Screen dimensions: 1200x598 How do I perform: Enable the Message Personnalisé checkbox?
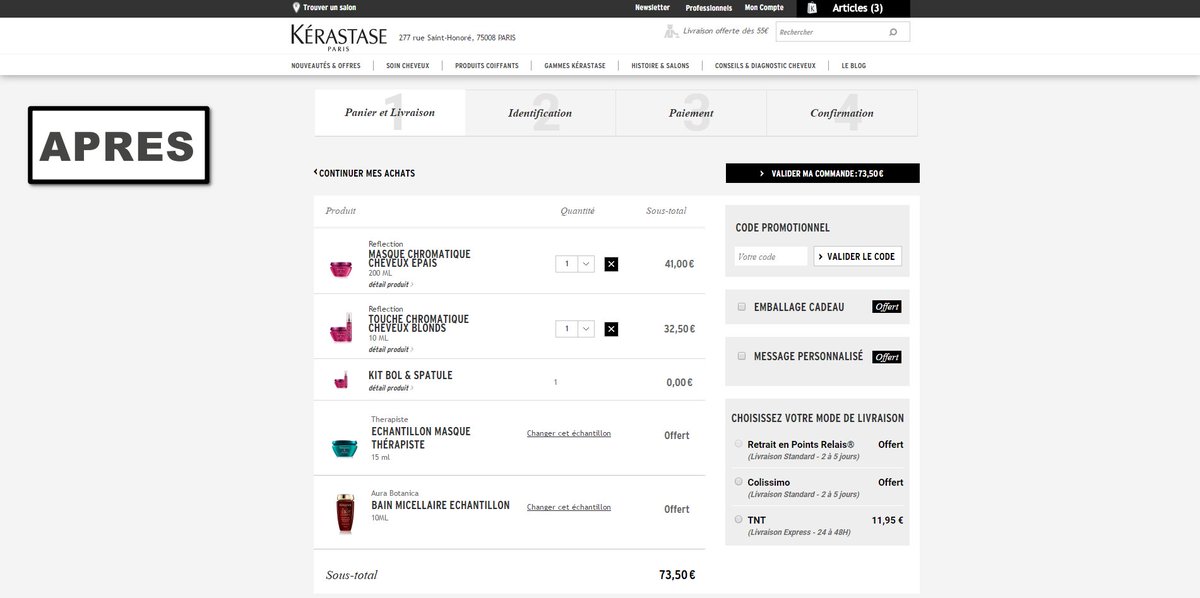point(741,356)
